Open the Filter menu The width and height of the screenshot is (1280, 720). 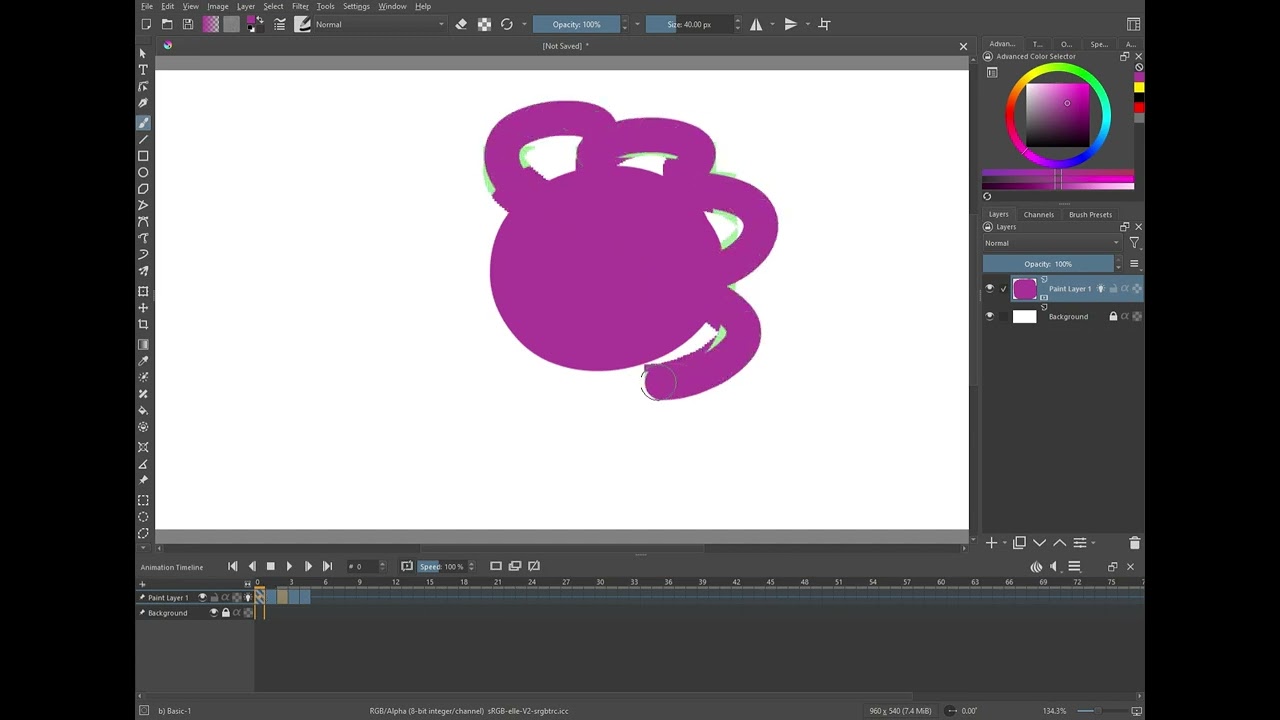coord(300,6)
